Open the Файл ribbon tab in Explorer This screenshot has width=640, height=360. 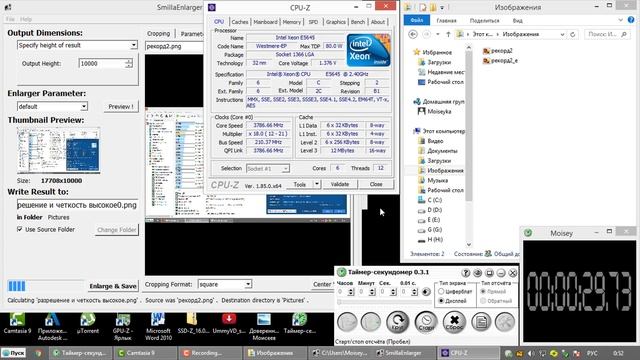[x=416, y=20]
